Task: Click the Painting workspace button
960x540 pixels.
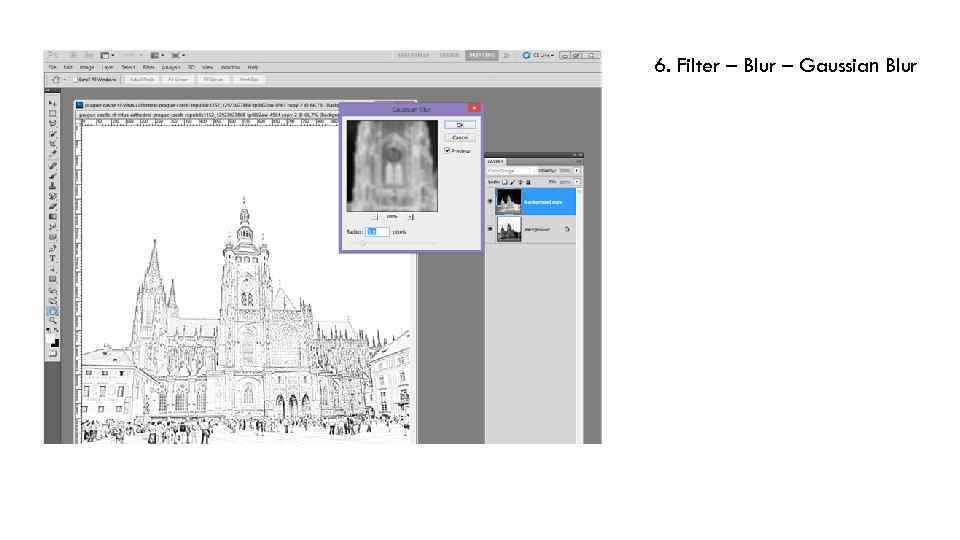Action: [x=481, y=55]
